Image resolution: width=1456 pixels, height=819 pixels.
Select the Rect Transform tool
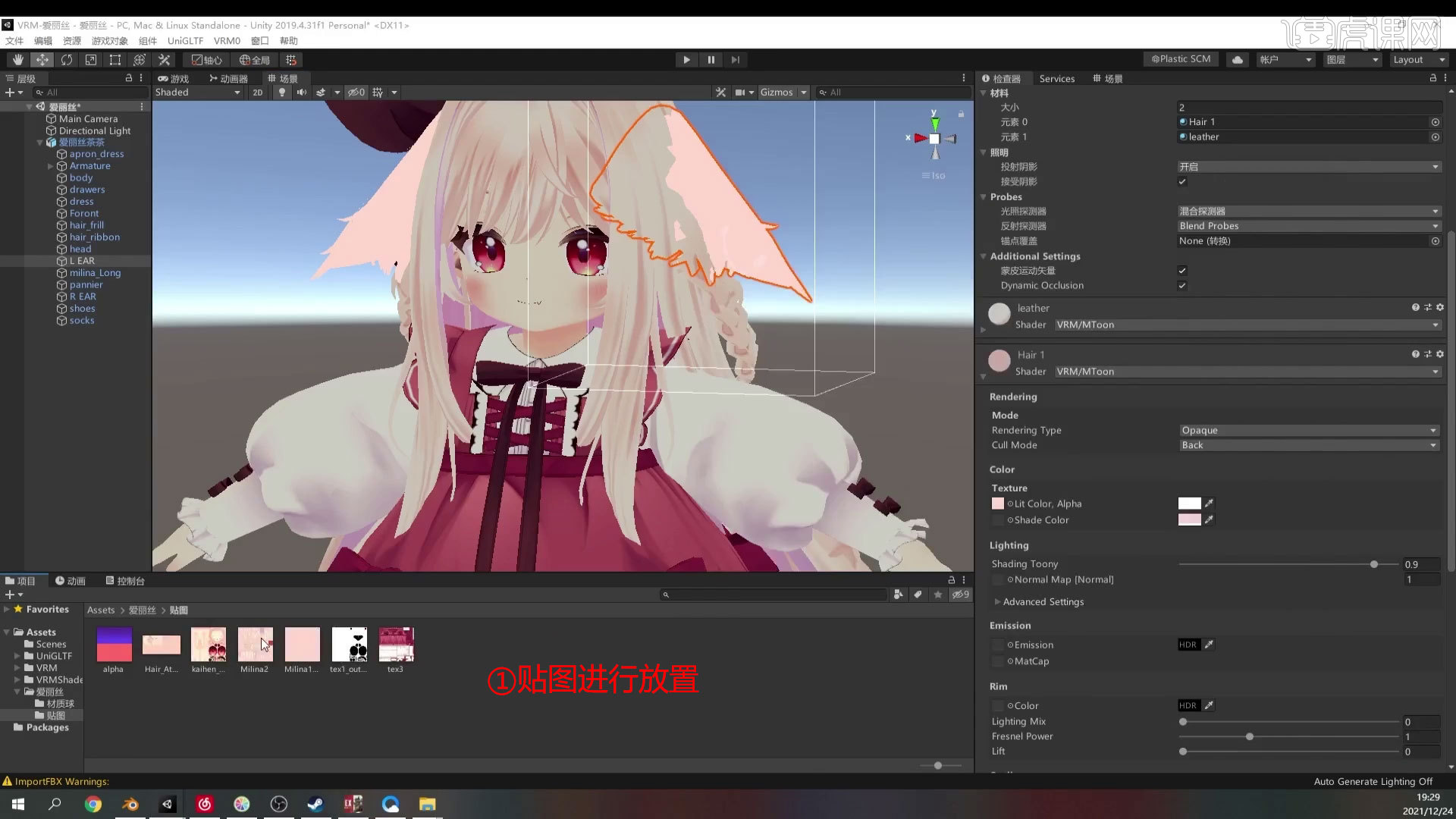point(115,59)
